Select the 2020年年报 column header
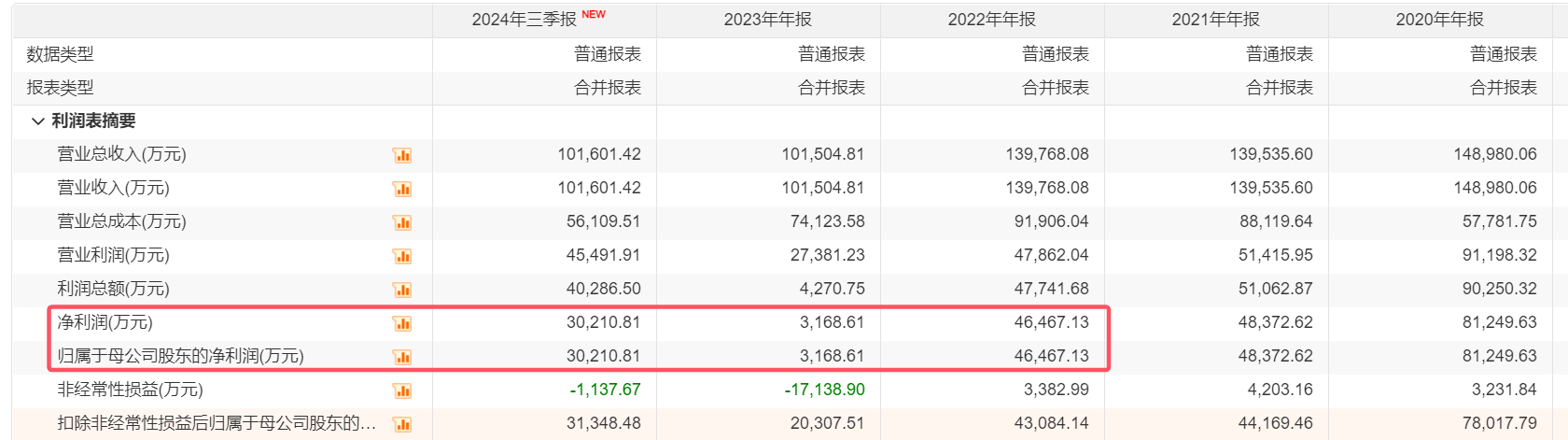 (x=1440, y=20)
